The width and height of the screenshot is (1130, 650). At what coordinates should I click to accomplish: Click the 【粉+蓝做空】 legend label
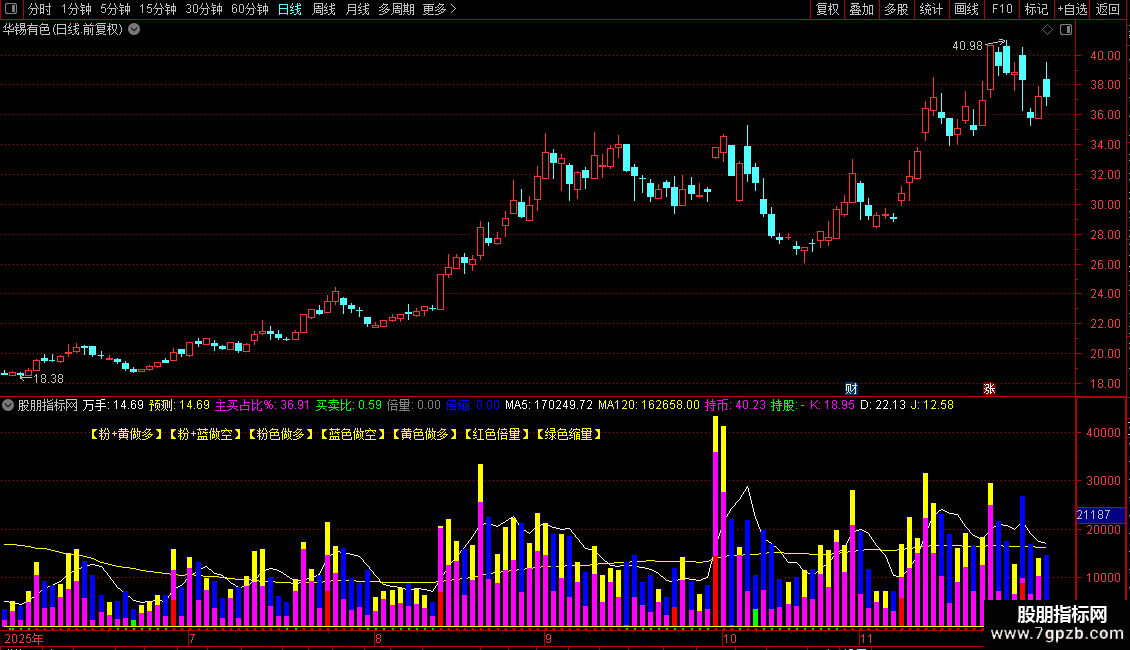[205, 434]
